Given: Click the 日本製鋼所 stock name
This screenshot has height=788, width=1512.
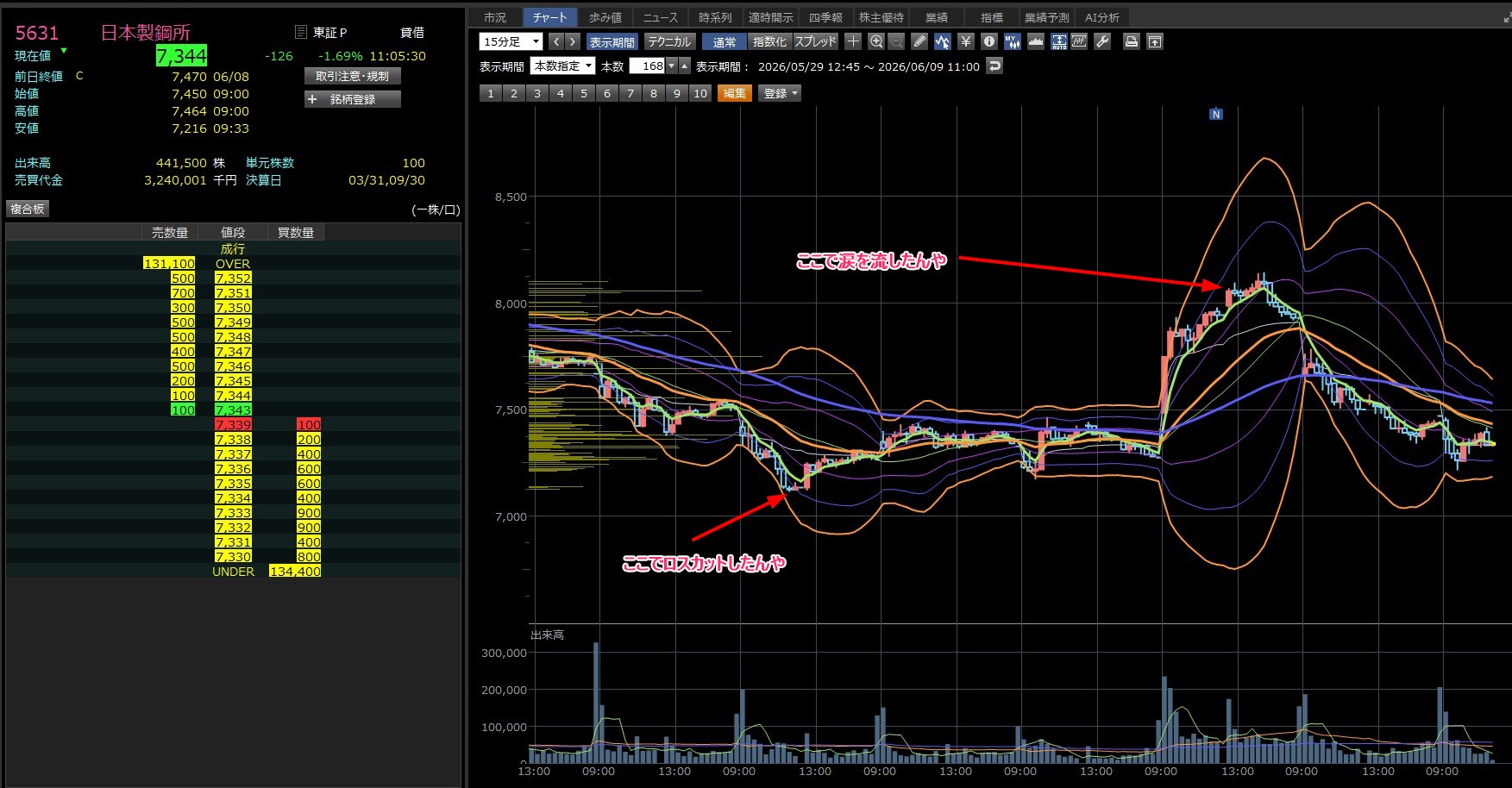Looking at the screenshot, I should 146,33.
